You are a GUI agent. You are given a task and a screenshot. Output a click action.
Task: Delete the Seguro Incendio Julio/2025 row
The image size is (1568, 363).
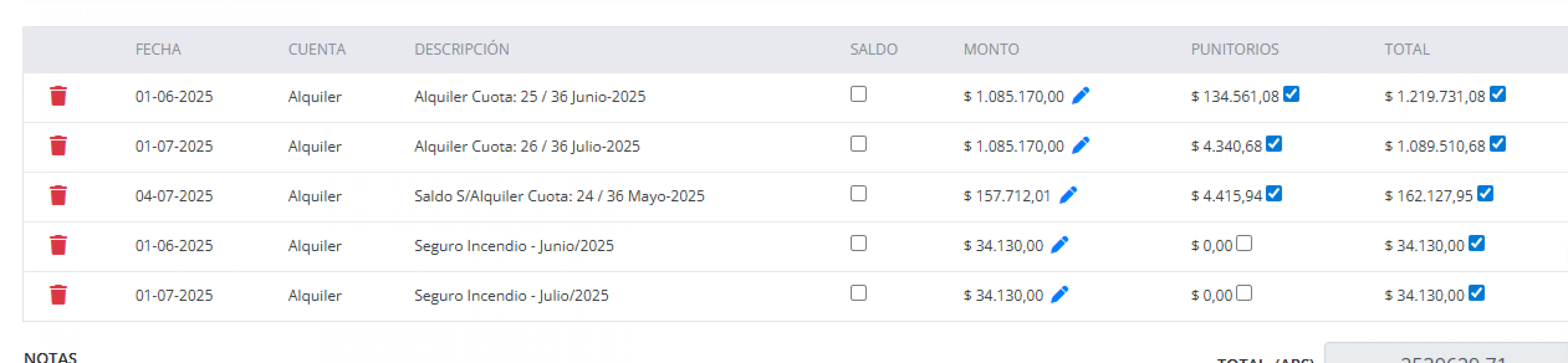58,295
